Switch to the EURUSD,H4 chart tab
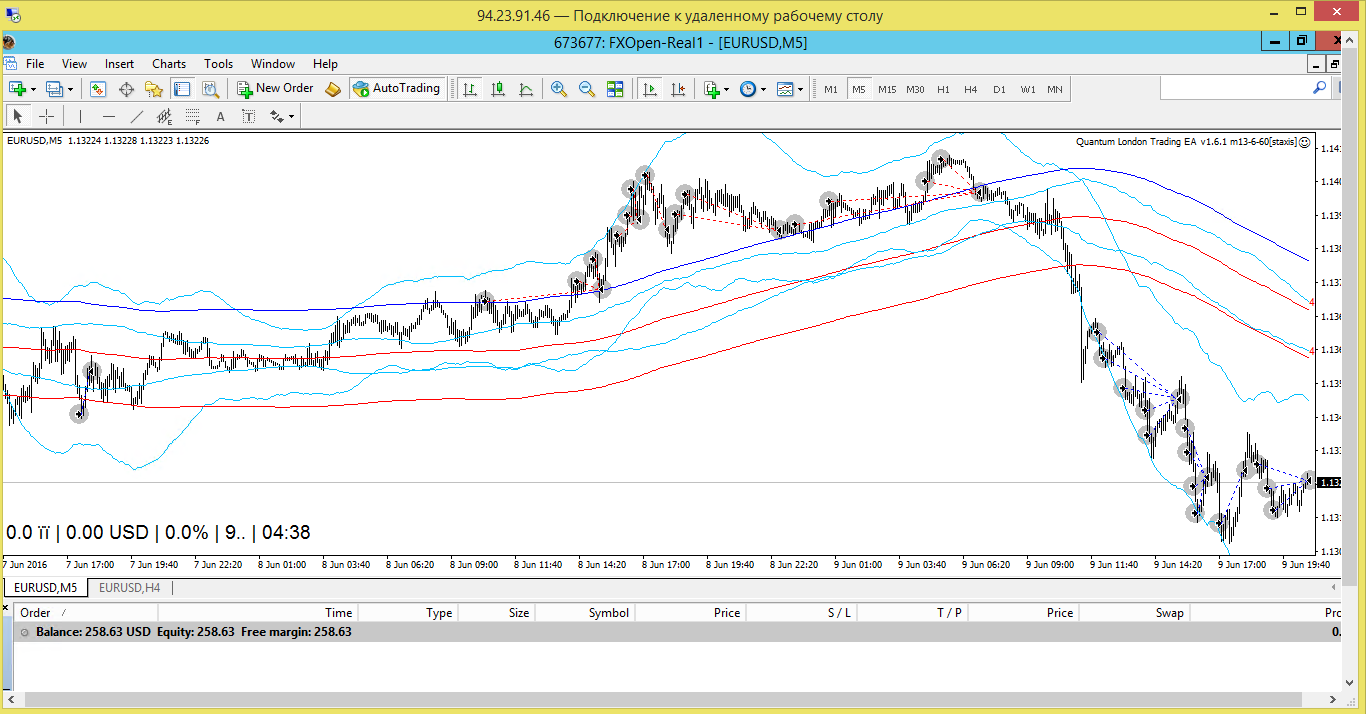The width and height of the screenshot is (1366, 714). pyautogui.click(x=129, y=588)
